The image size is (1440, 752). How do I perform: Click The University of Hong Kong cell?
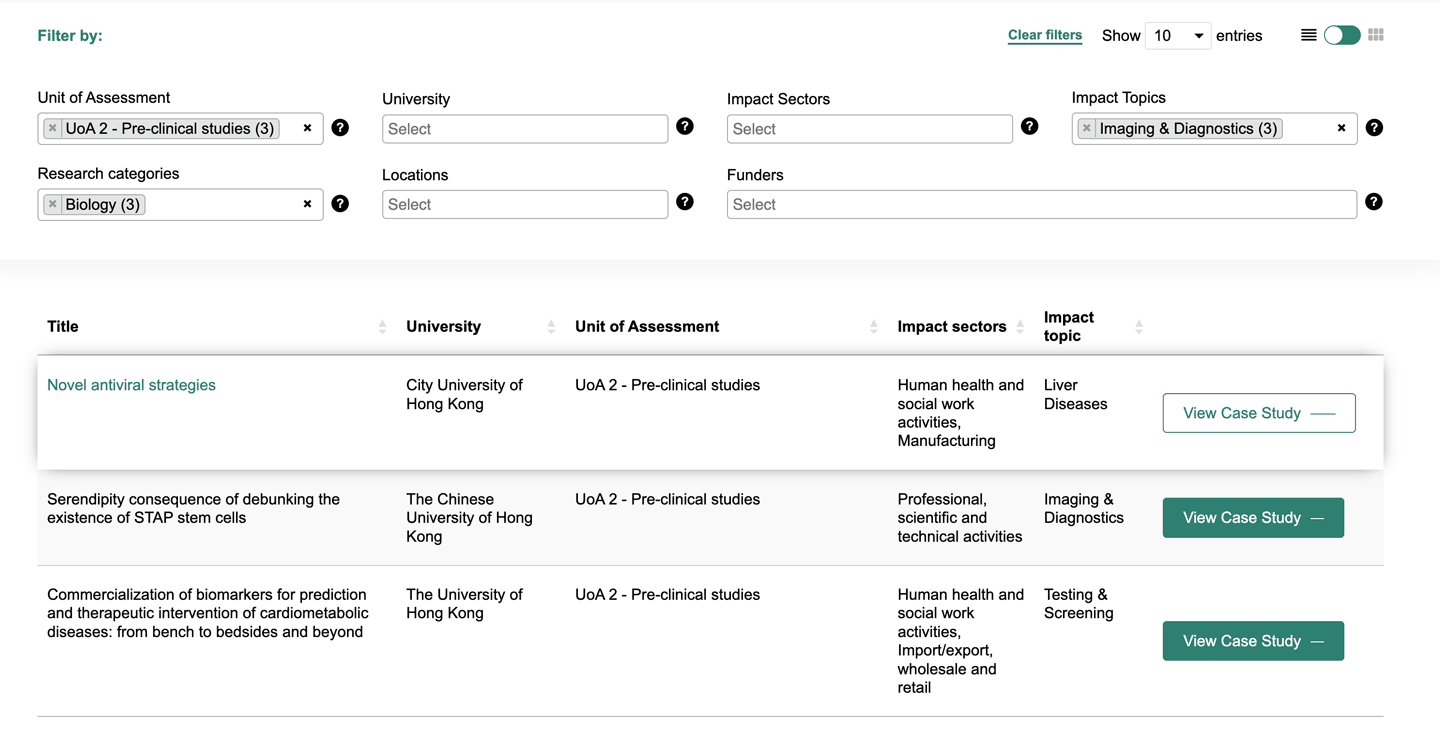click(x=464, y=604)
